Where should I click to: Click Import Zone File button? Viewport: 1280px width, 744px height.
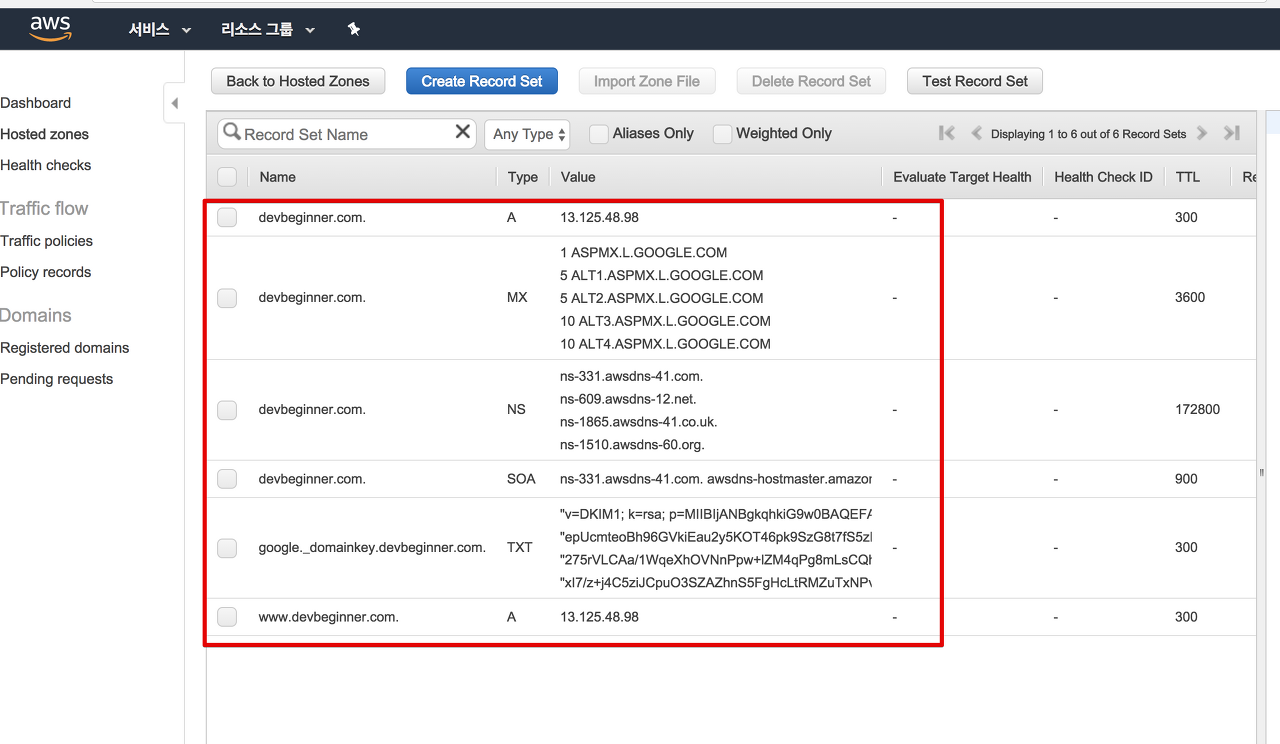tap(647, 81)
